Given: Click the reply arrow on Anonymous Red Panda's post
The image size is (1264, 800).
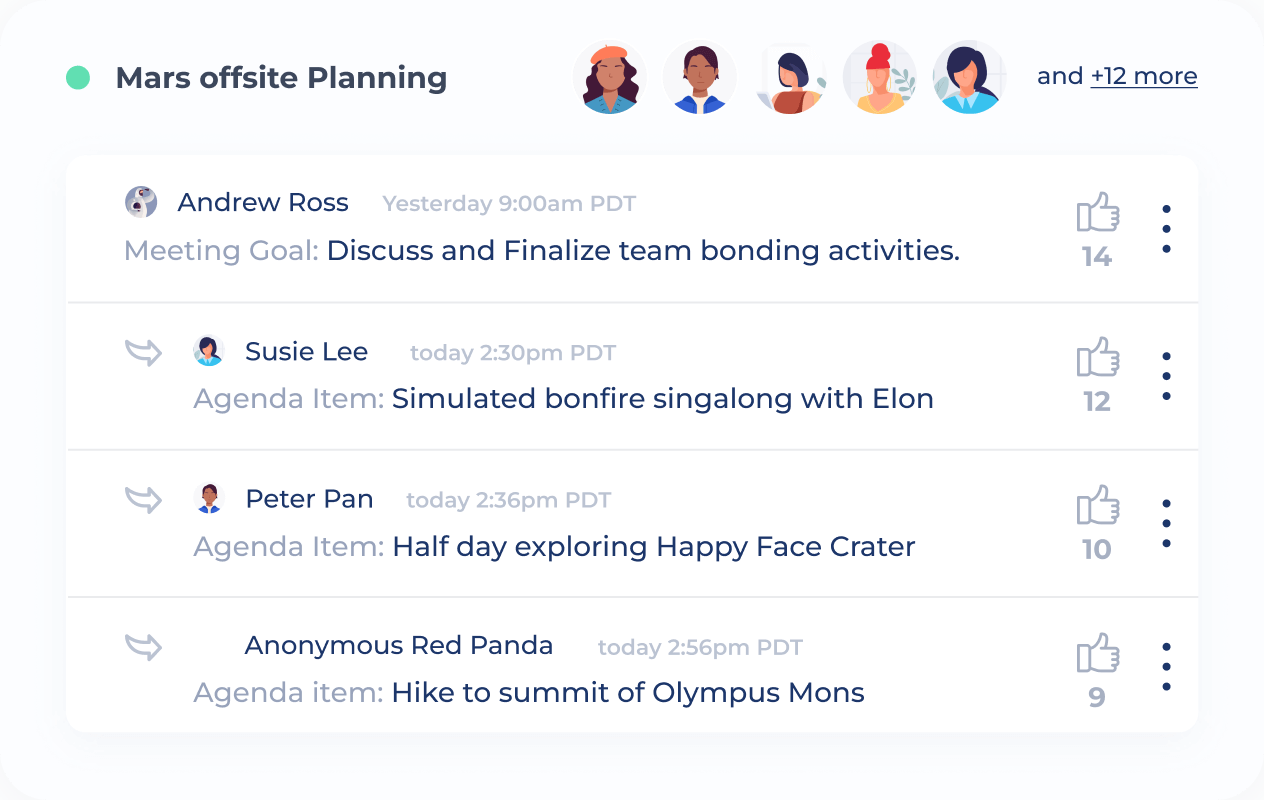Looking at the screenshot, I should point(143,647).
